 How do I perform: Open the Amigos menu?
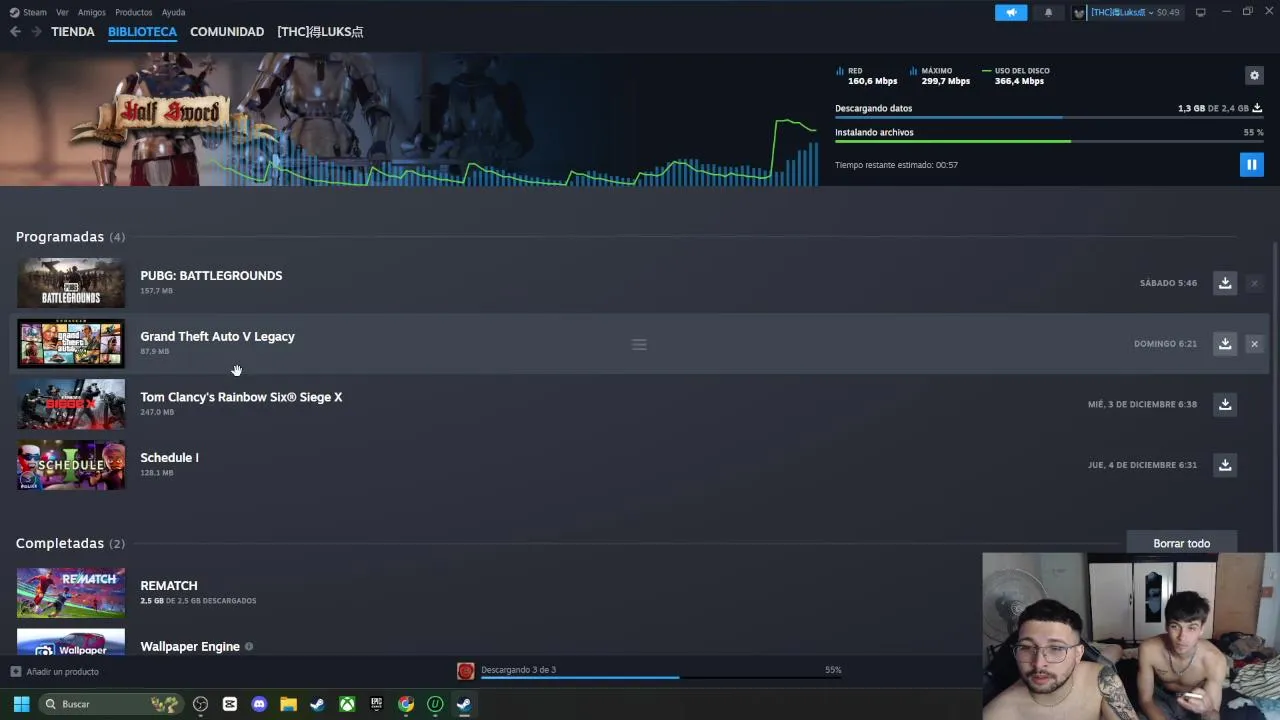91,12
